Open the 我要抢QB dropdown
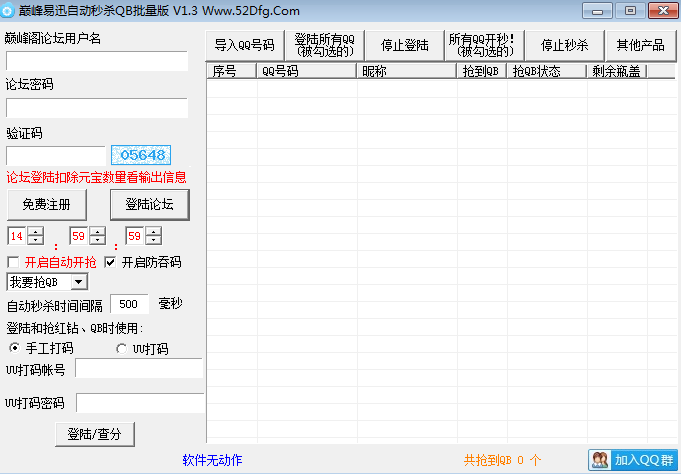The height and width of the screenshot is (474, 681). coord(79,282)
